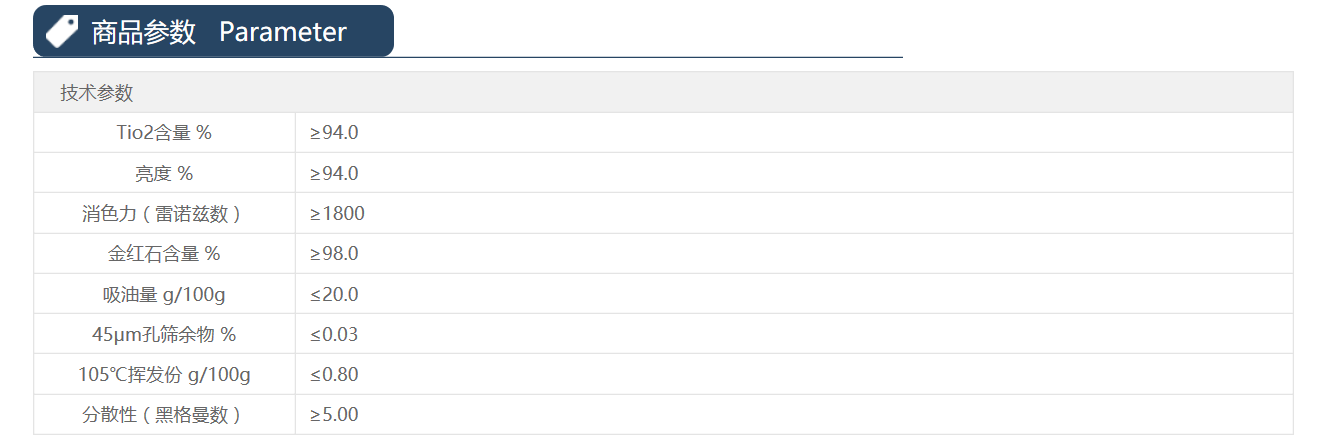Screen dimensions: 1329x439
Task: Click the price tag icon in header
Action: [62, 32]
